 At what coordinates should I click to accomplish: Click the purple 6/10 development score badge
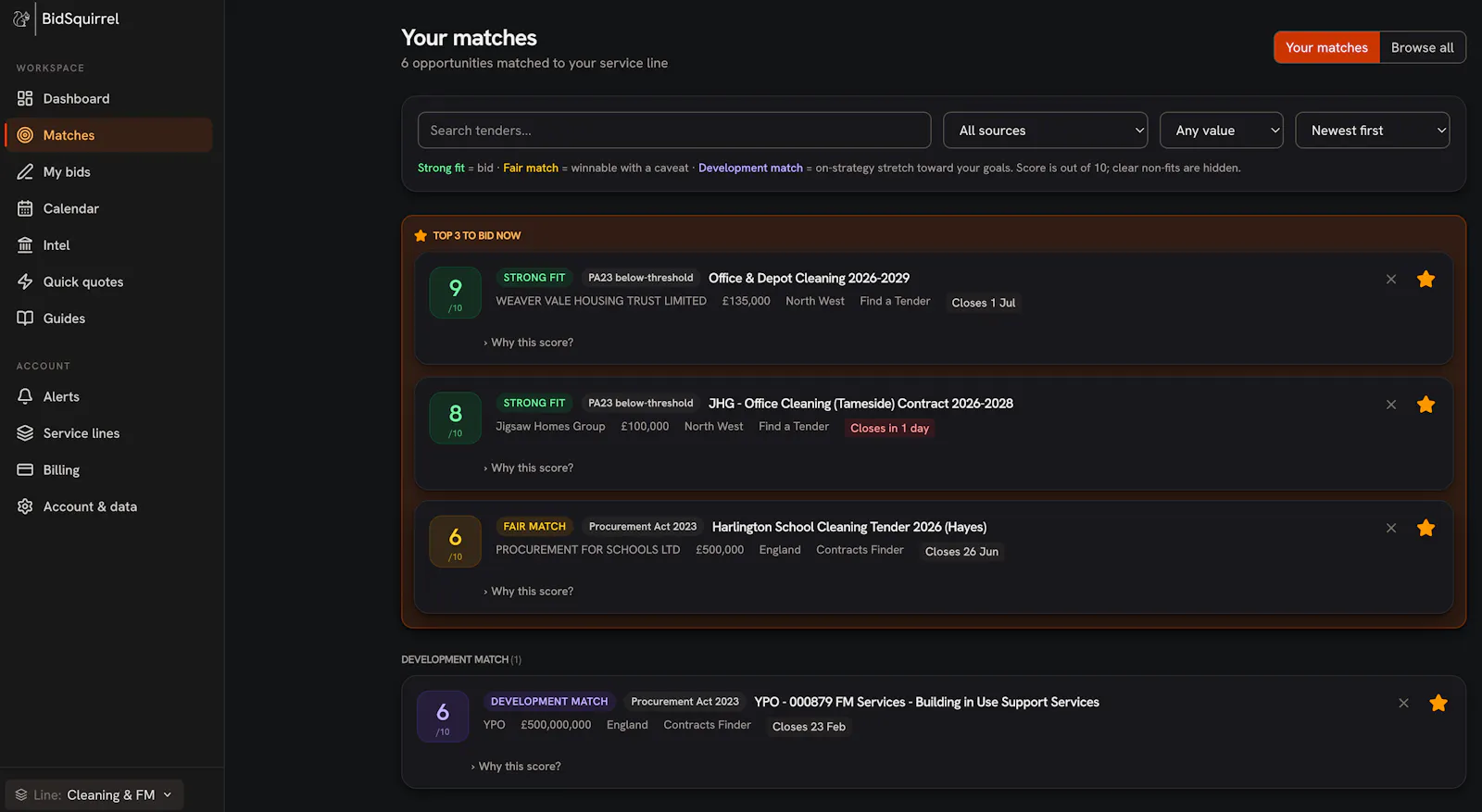[443, 717]
